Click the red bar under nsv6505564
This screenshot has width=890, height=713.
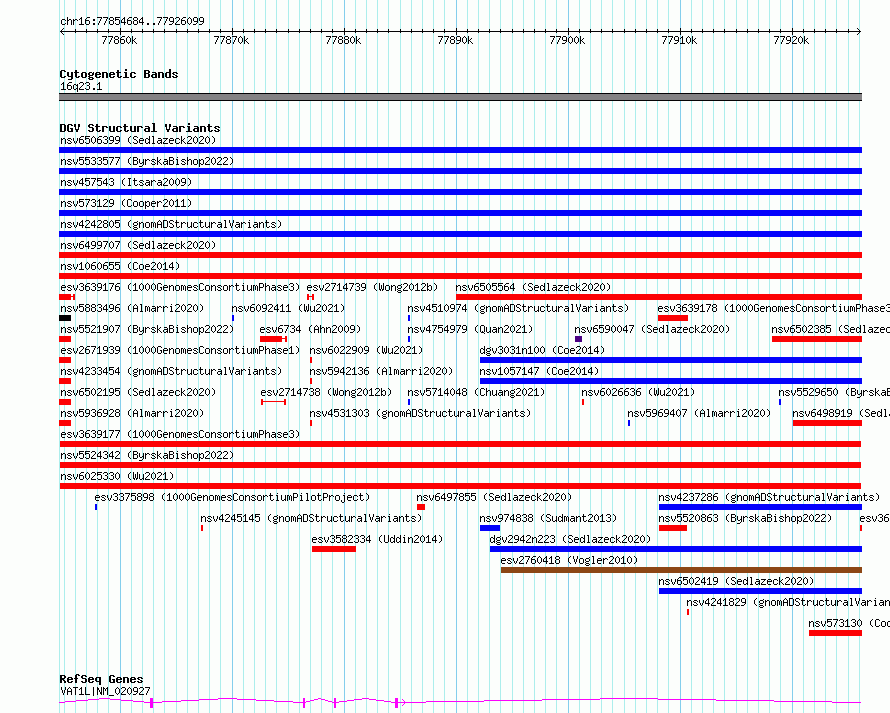tap(659, 297)
